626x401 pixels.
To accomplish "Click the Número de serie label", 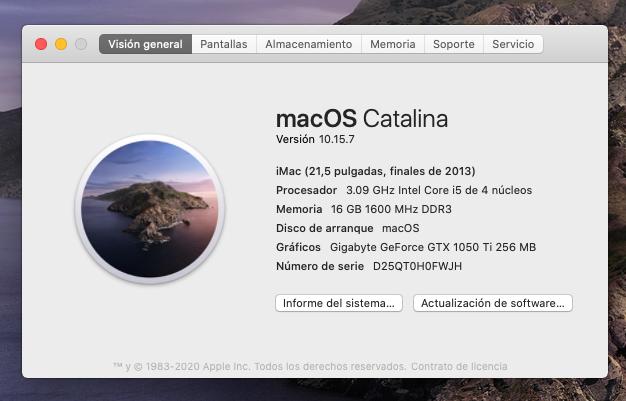I will pos(320,266).
